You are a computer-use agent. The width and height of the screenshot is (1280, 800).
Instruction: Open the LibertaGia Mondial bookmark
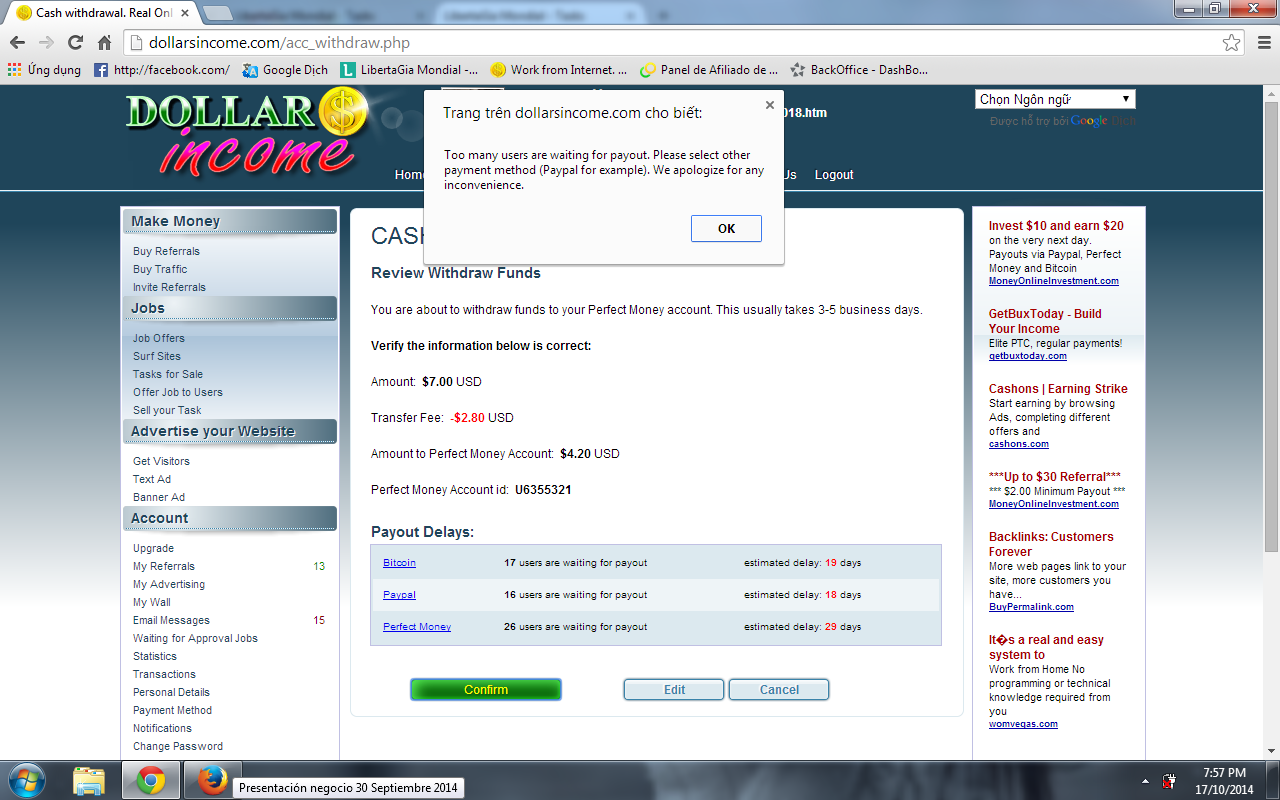[409, 70]
